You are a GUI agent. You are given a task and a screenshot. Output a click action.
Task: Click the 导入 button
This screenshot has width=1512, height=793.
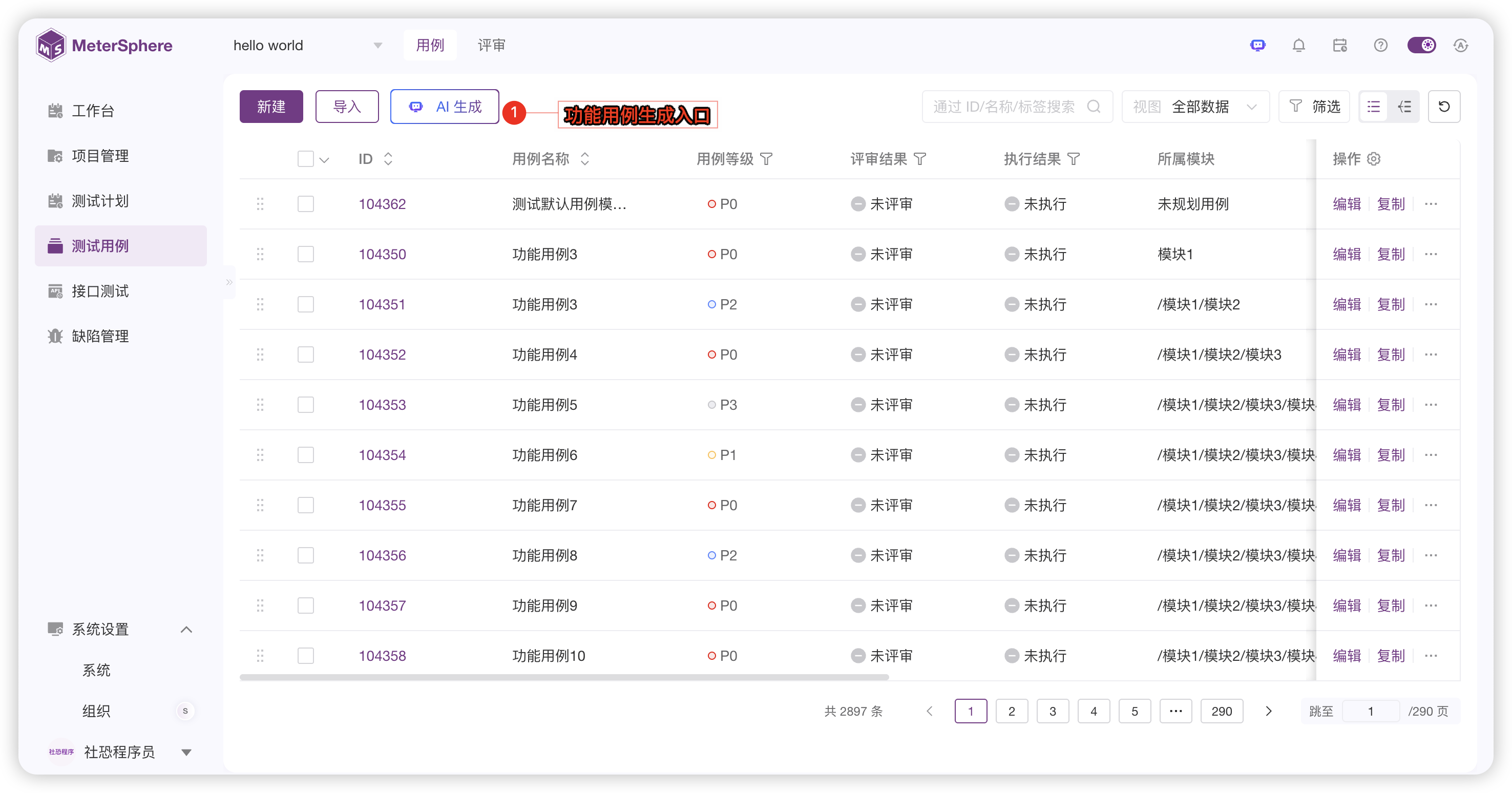click(347, 107)
